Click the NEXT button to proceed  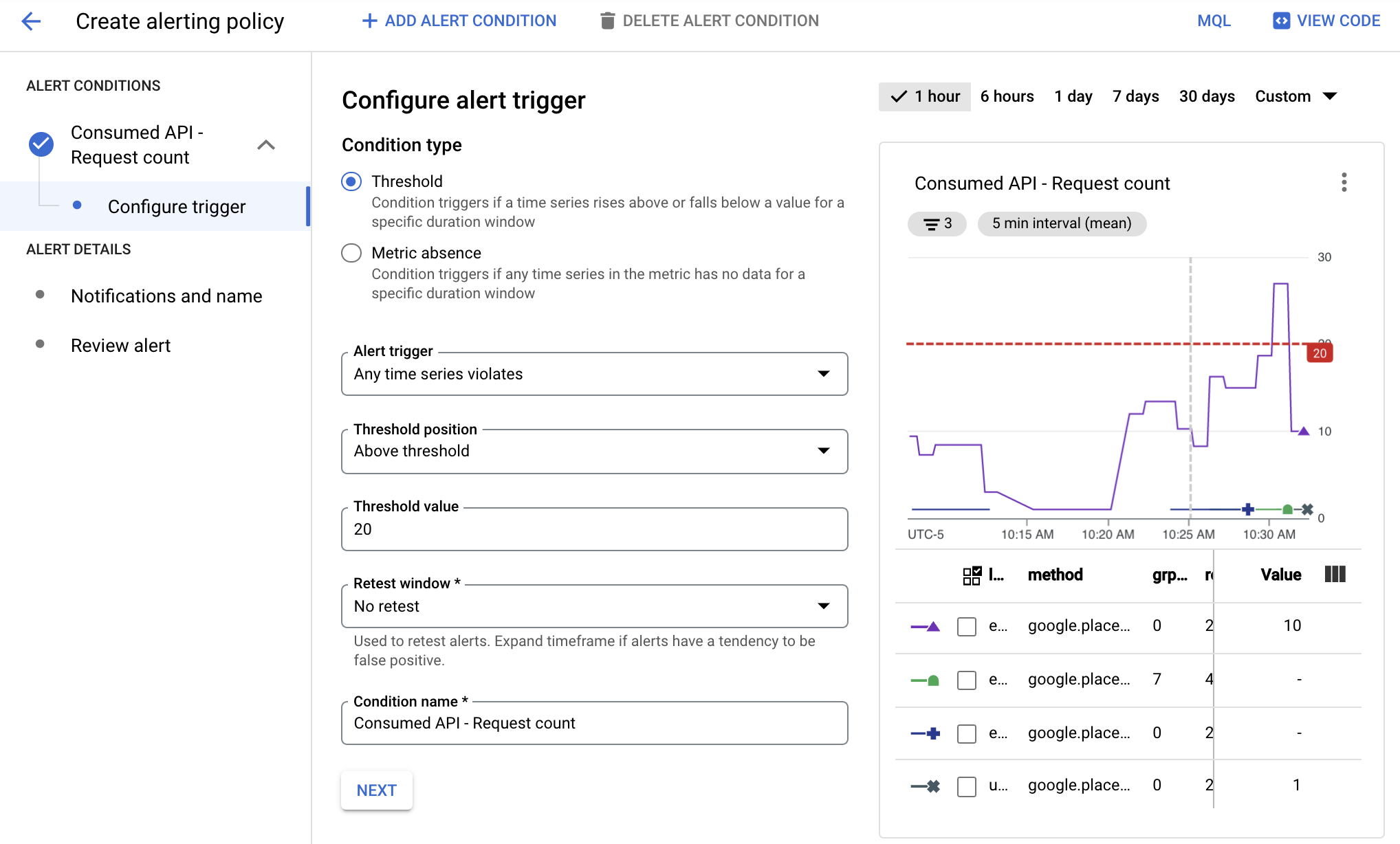pos(377,789)
